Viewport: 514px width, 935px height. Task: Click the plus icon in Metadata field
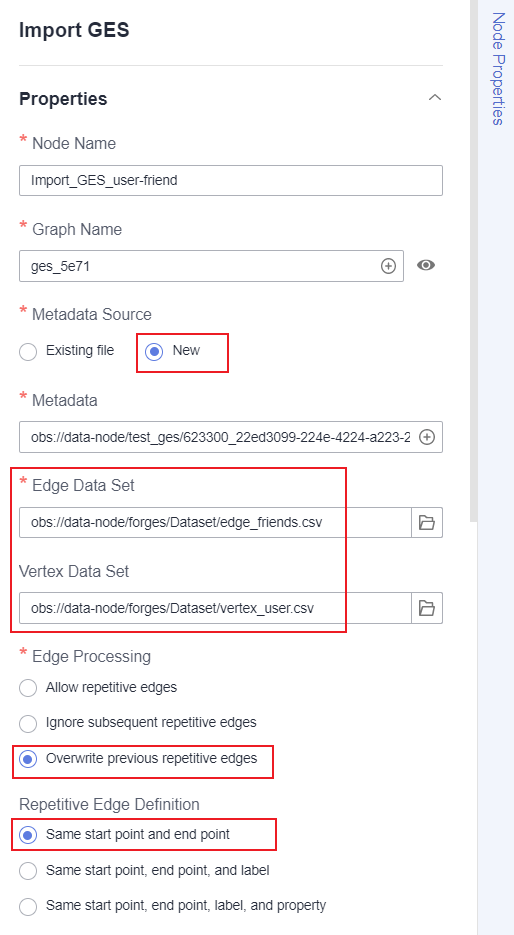click(427, 437)
